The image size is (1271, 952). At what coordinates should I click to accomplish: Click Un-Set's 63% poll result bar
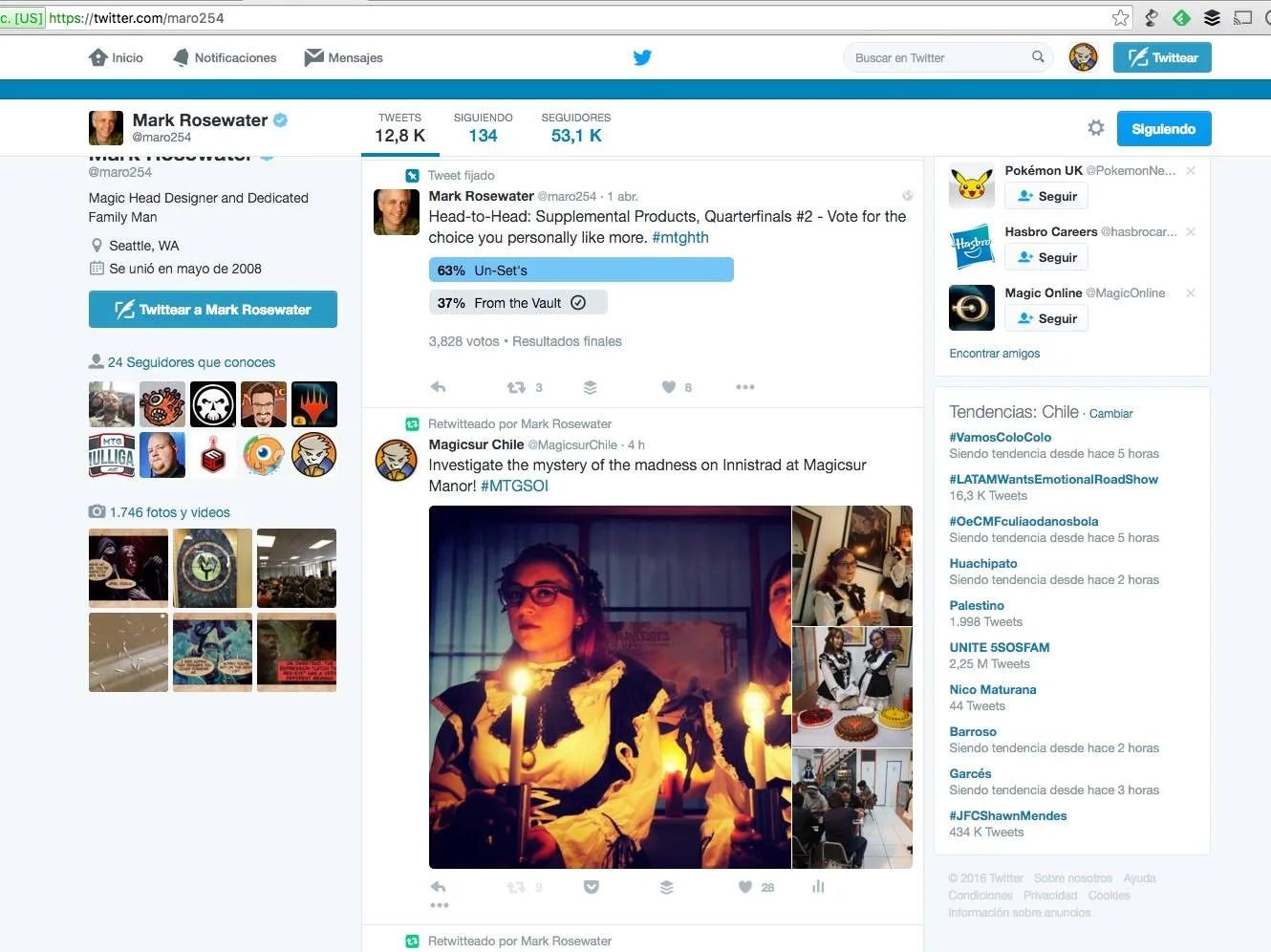[x=581, y=270]
